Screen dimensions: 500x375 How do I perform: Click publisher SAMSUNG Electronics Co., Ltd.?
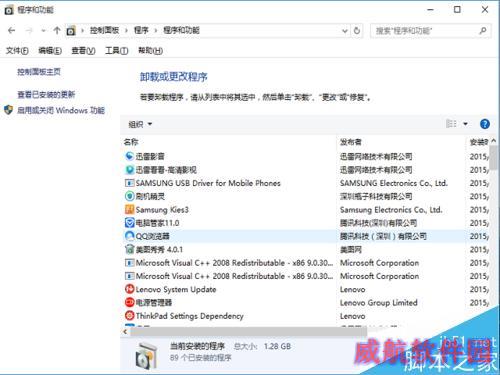pos(394,183)
